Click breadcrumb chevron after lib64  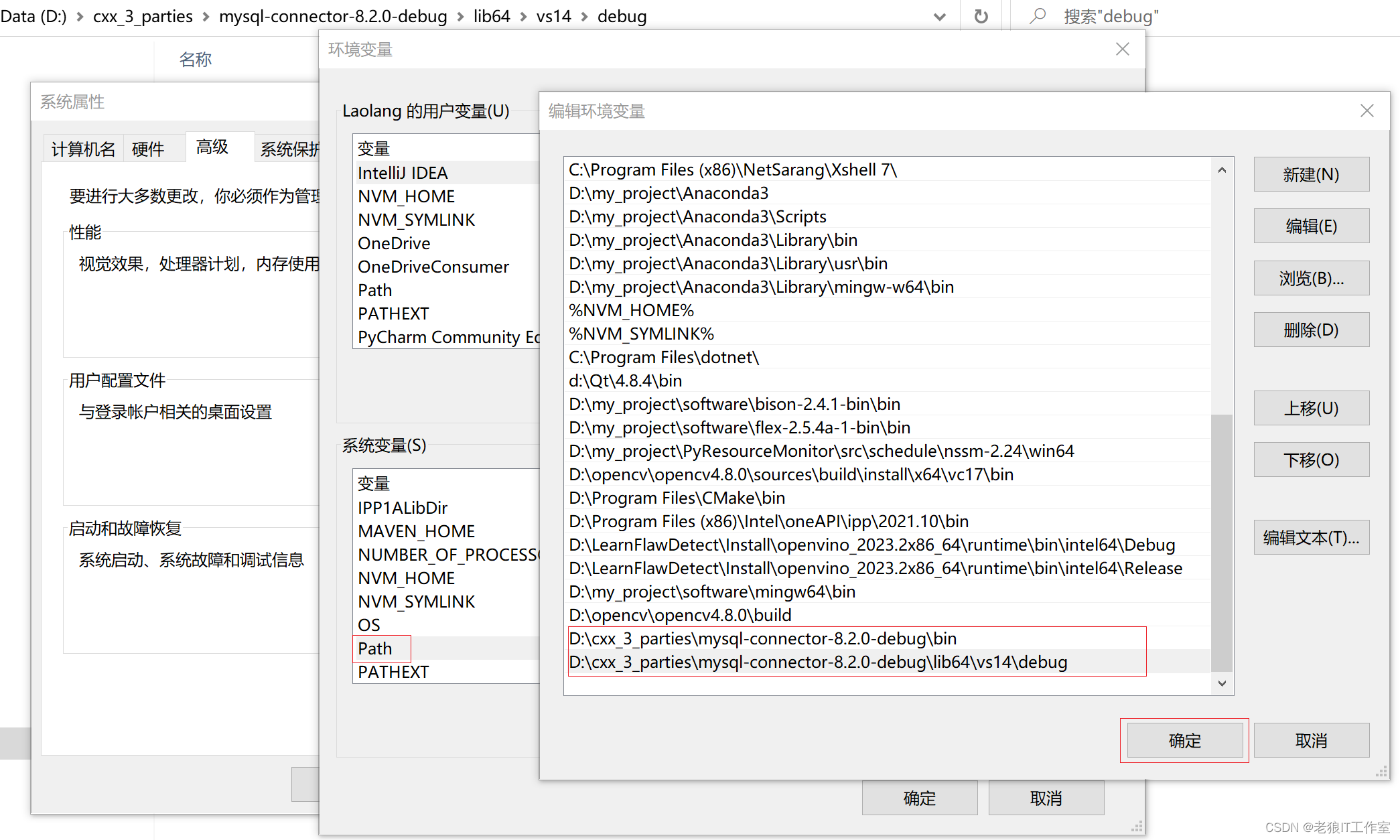tap(523, 17)
